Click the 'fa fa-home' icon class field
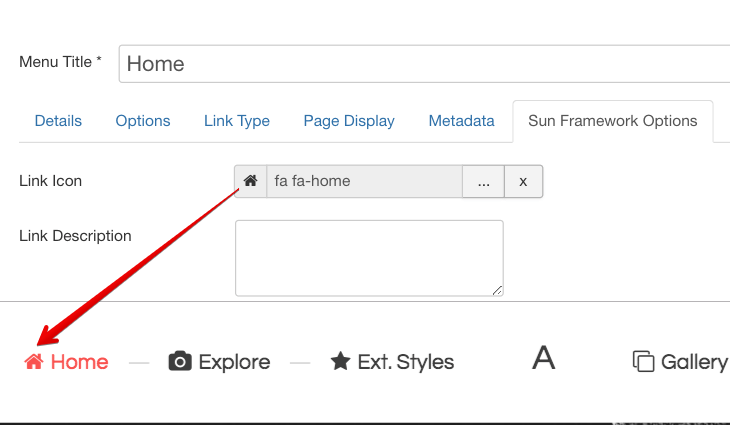Image resolution: width=730 pixels, height=425 pixels. (x=364, y=182)
